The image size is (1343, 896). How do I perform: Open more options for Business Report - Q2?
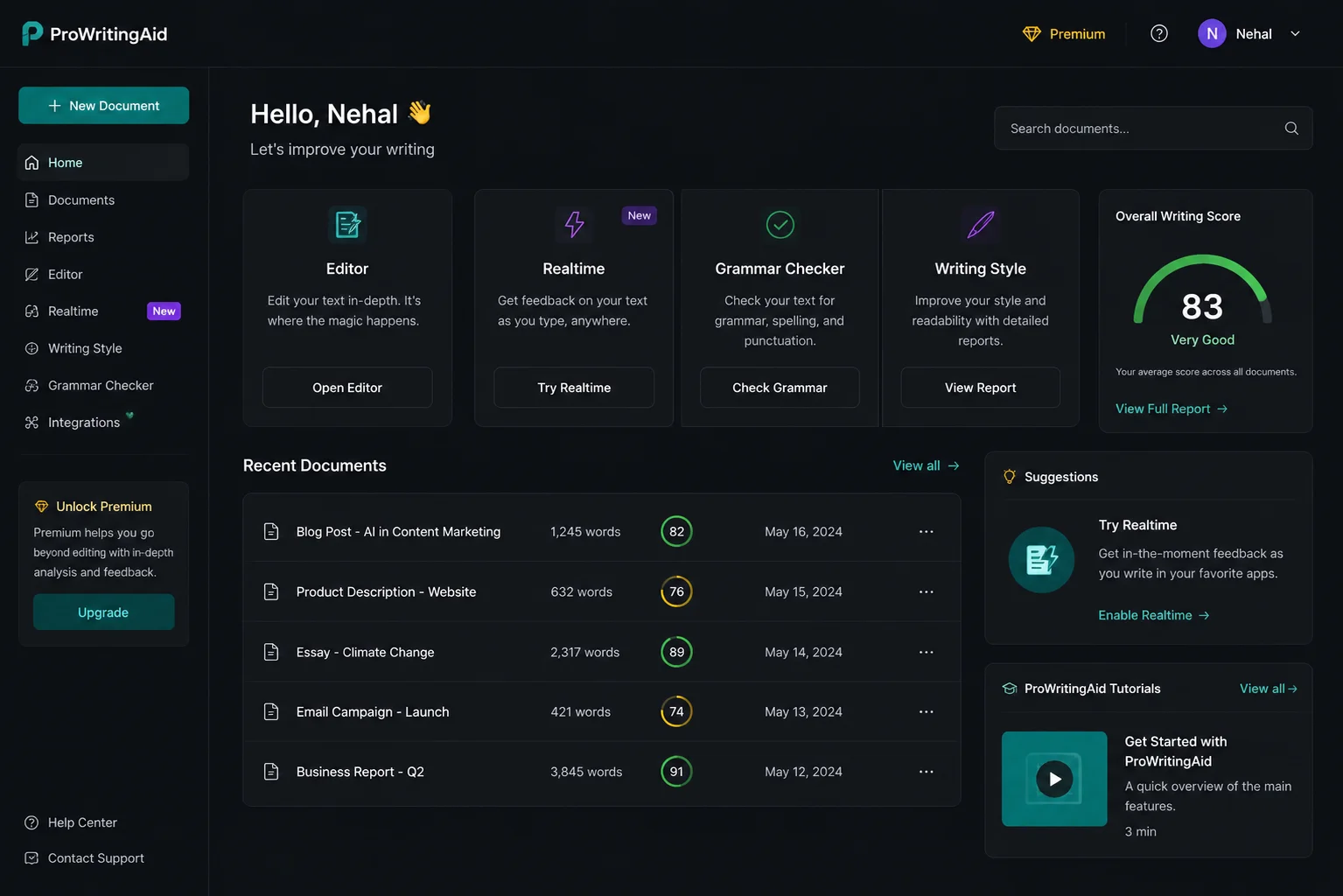926,772
